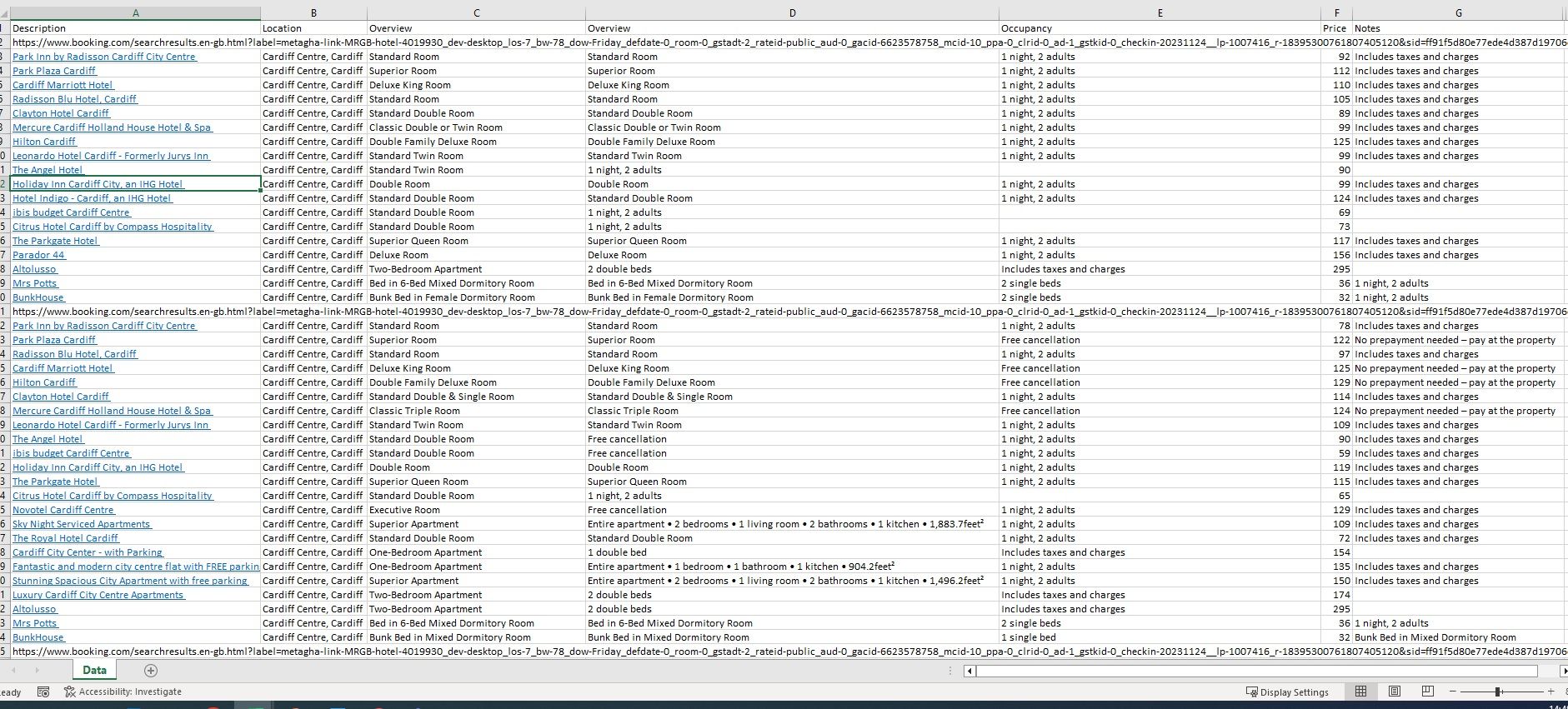The image size is (1568, 709).
Task: Select the Description header cell
Action: pyautogui.click(x=136, y=28)
